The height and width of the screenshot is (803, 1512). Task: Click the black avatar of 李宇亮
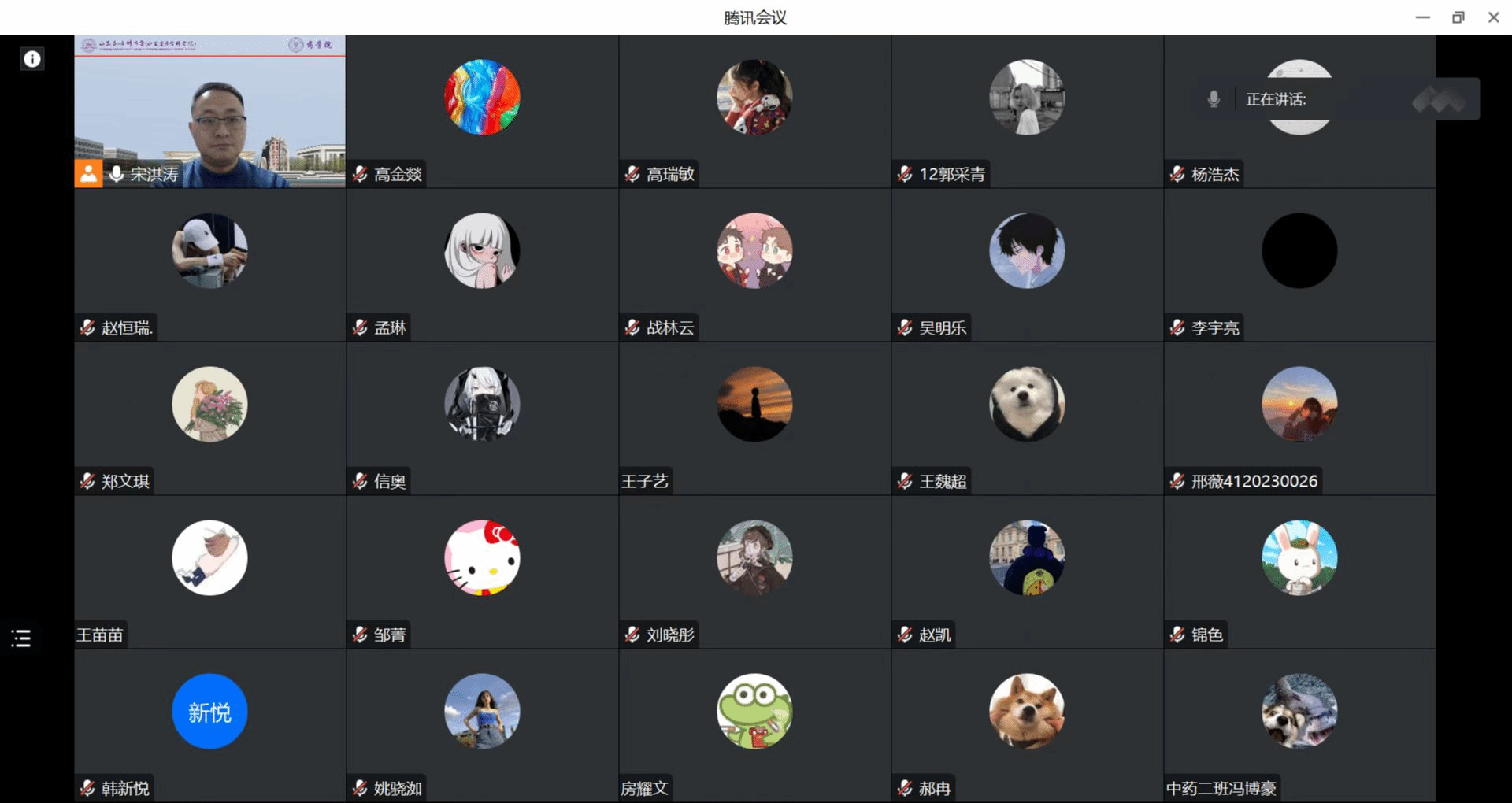pyautogui.click(x=1299, y=250)
